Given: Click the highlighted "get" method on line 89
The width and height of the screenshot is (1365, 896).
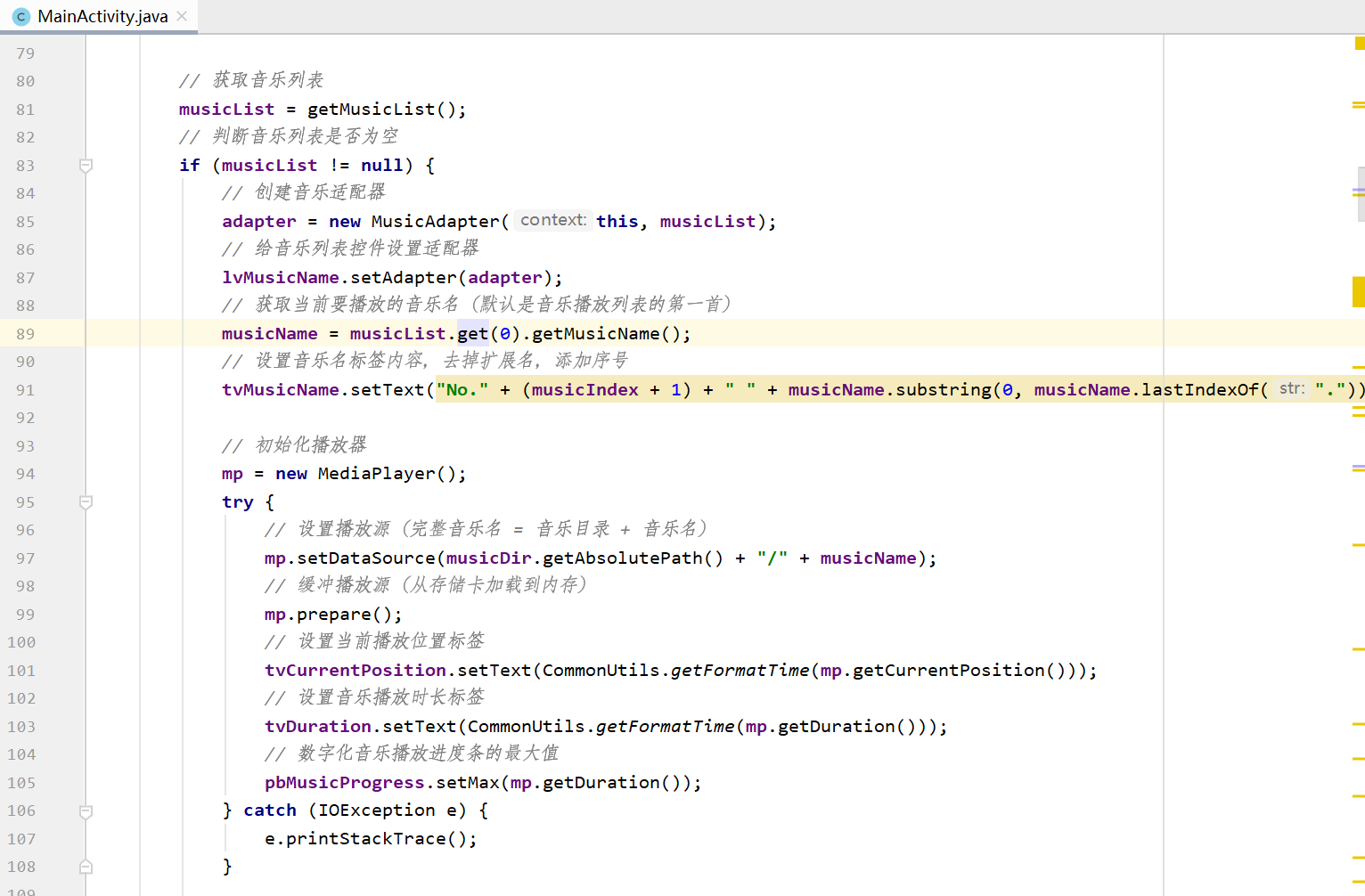Looking at the screenshot, I should click(x=473, y=334).
